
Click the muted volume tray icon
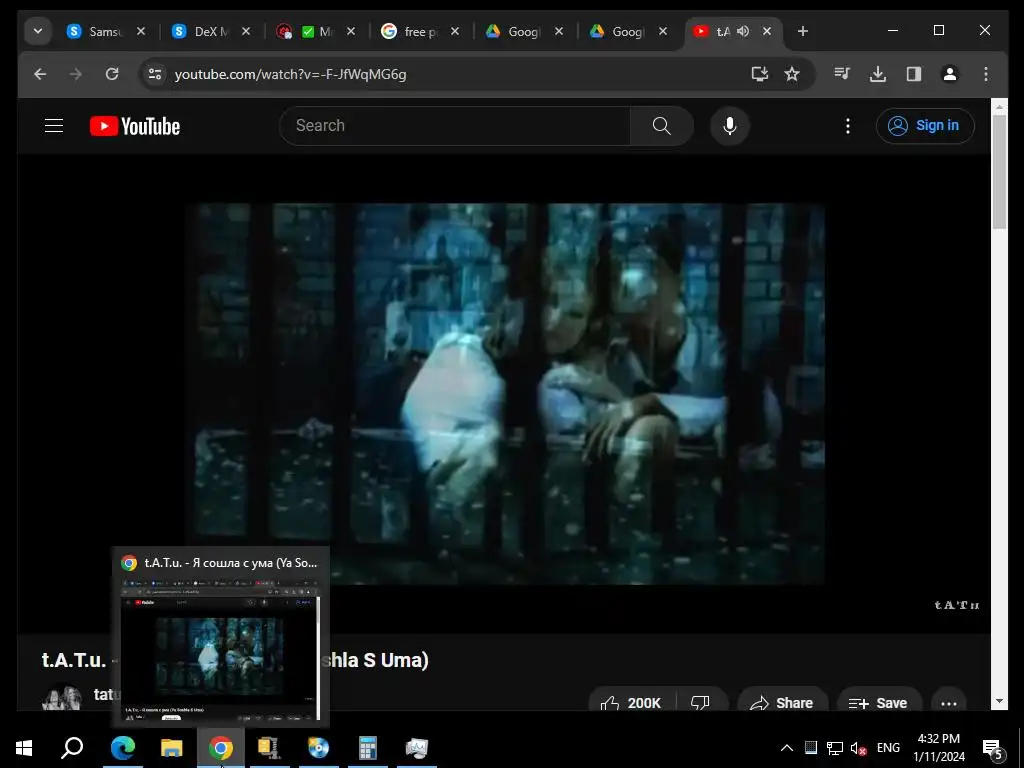point(859,748)
